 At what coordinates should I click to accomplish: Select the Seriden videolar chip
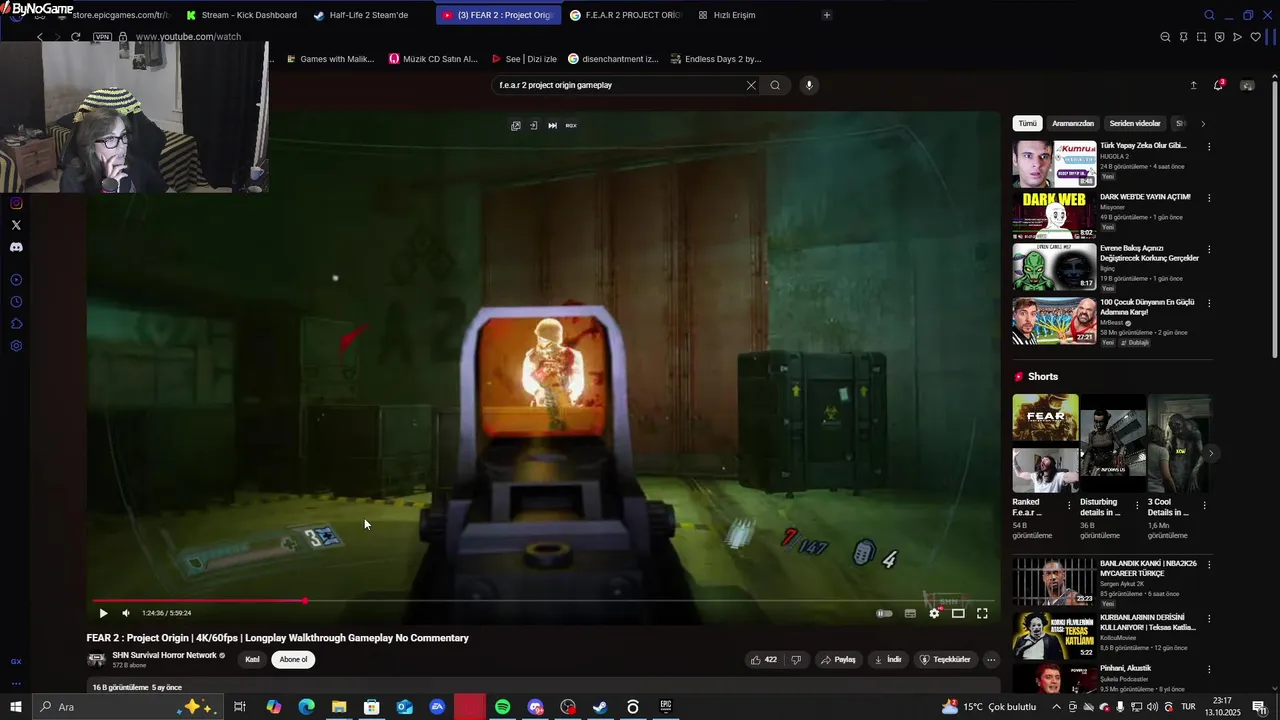(1135, 123)
